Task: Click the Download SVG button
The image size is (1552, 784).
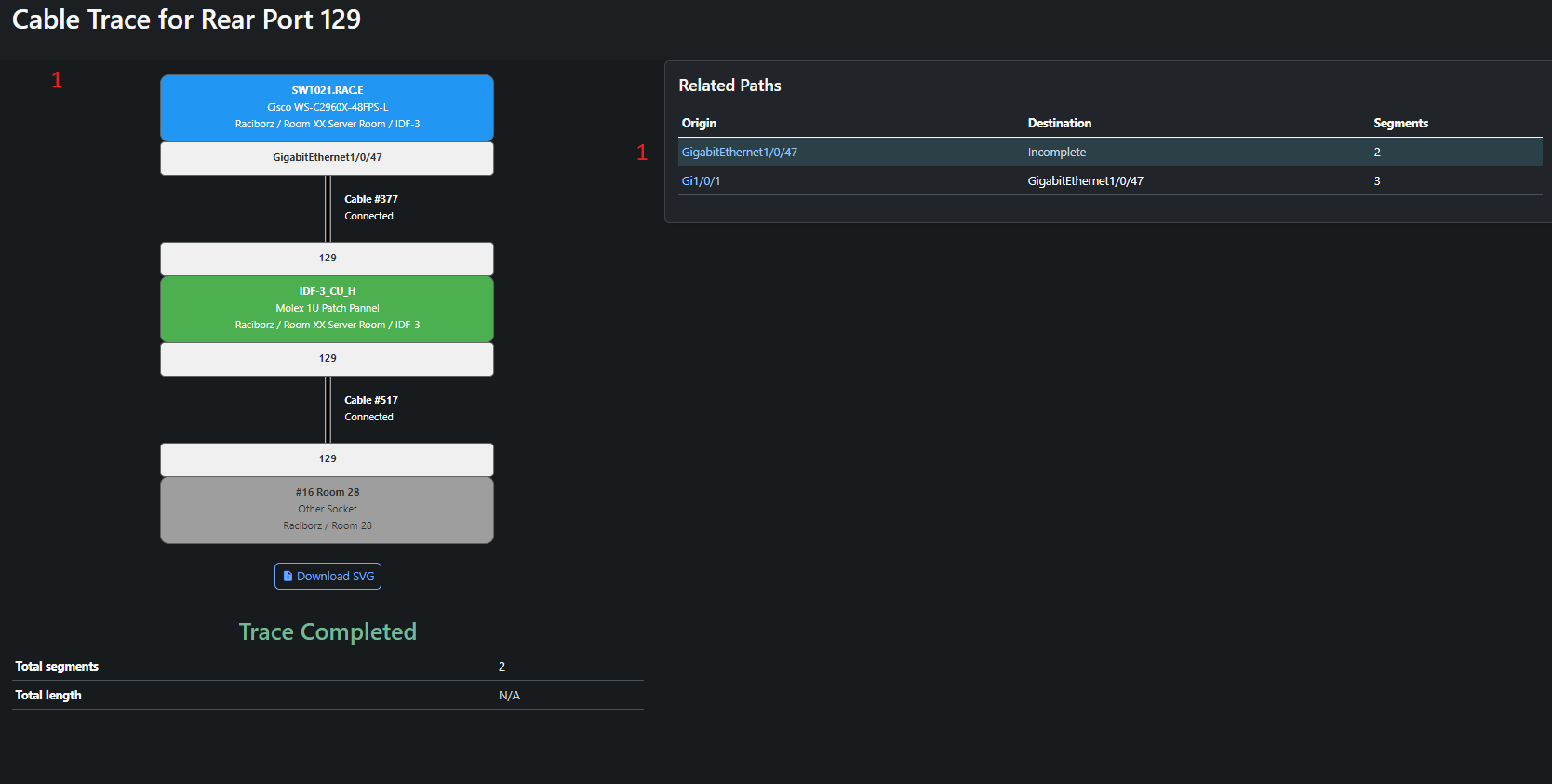Action: pos(328,577)
